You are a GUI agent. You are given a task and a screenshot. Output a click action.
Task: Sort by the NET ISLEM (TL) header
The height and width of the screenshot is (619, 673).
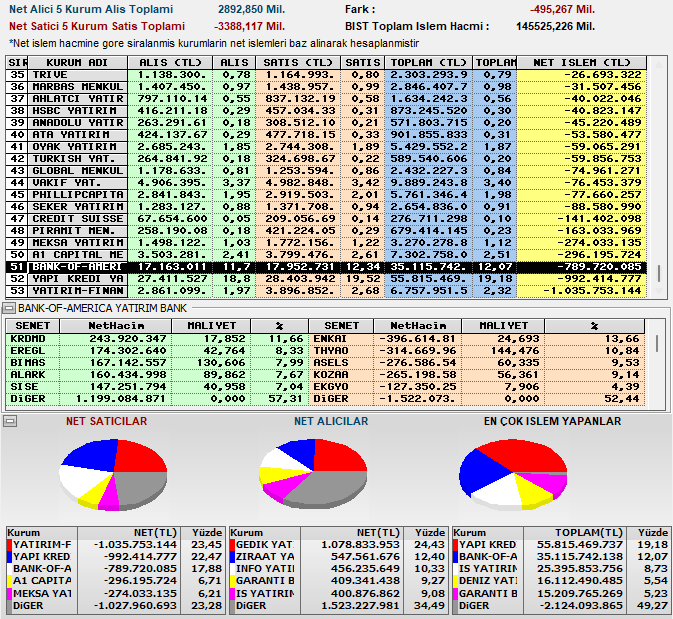pos(582,63)
